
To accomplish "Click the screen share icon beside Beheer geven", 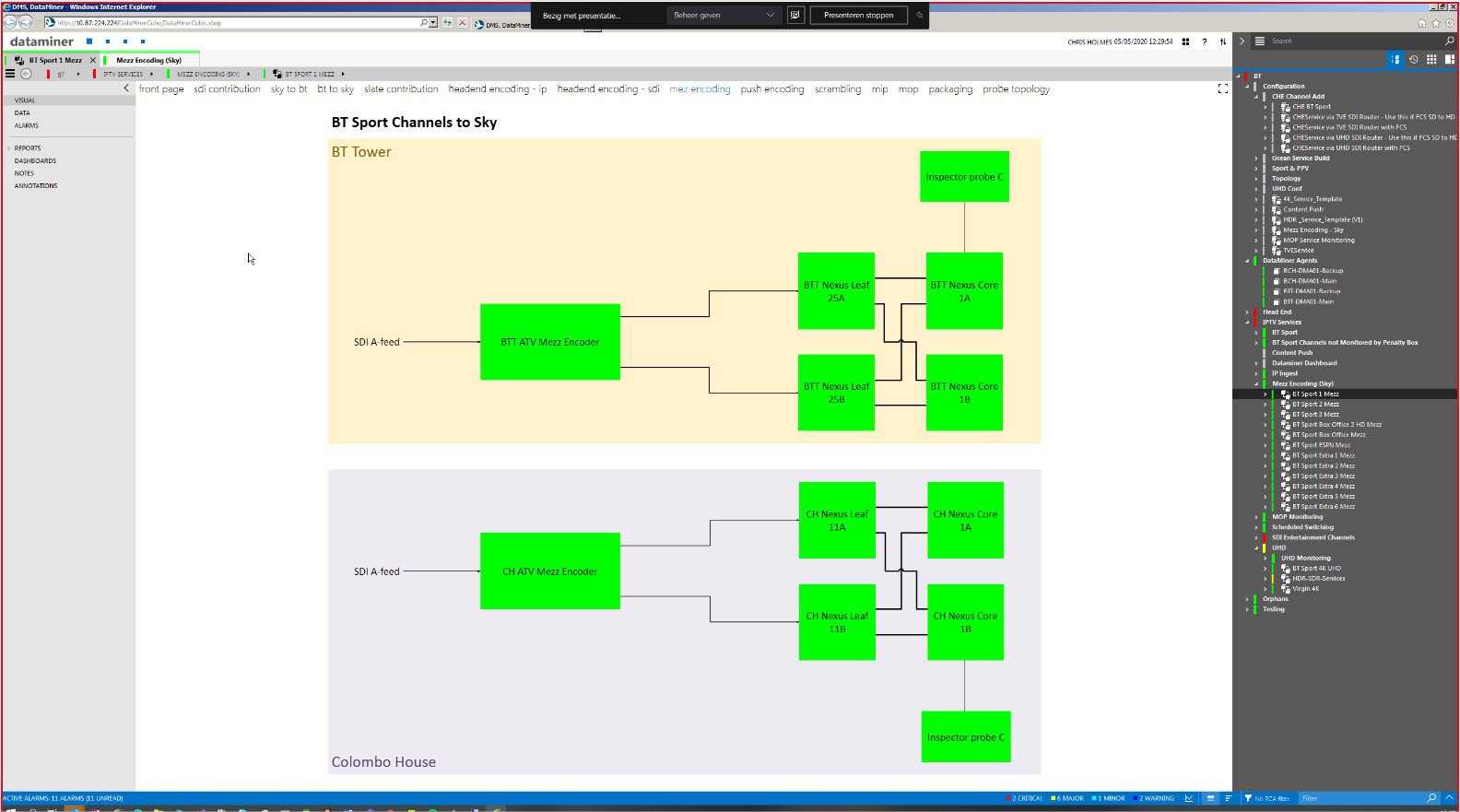I will (x=795, y=16).
